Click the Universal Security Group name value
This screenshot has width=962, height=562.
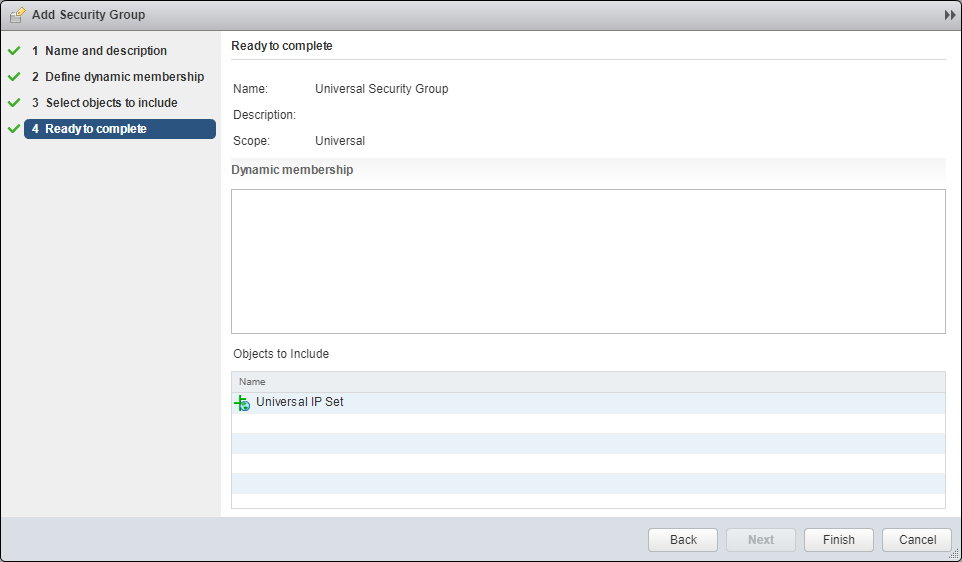pos(381,89)
